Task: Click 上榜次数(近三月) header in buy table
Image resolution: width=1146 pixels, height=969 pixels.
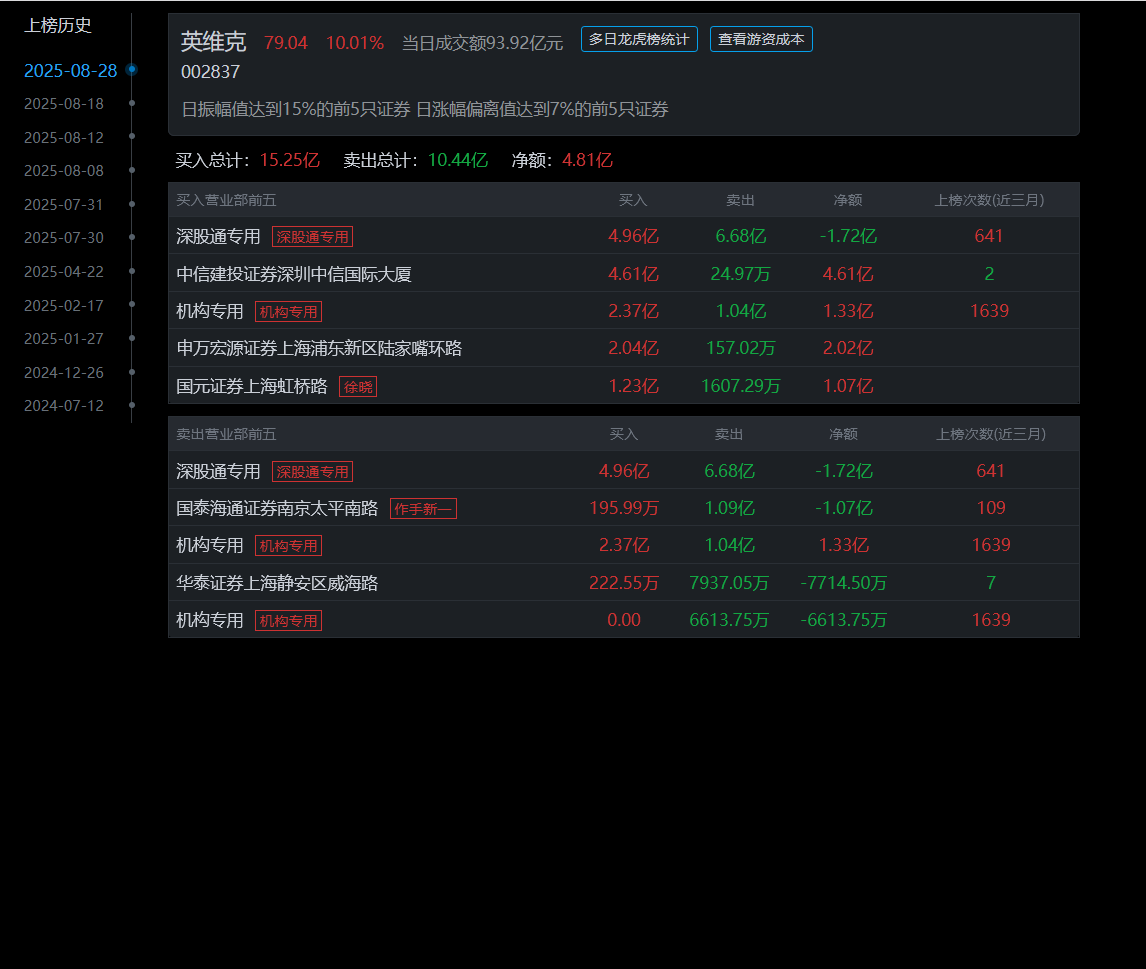Action: (x=989, y=200)
